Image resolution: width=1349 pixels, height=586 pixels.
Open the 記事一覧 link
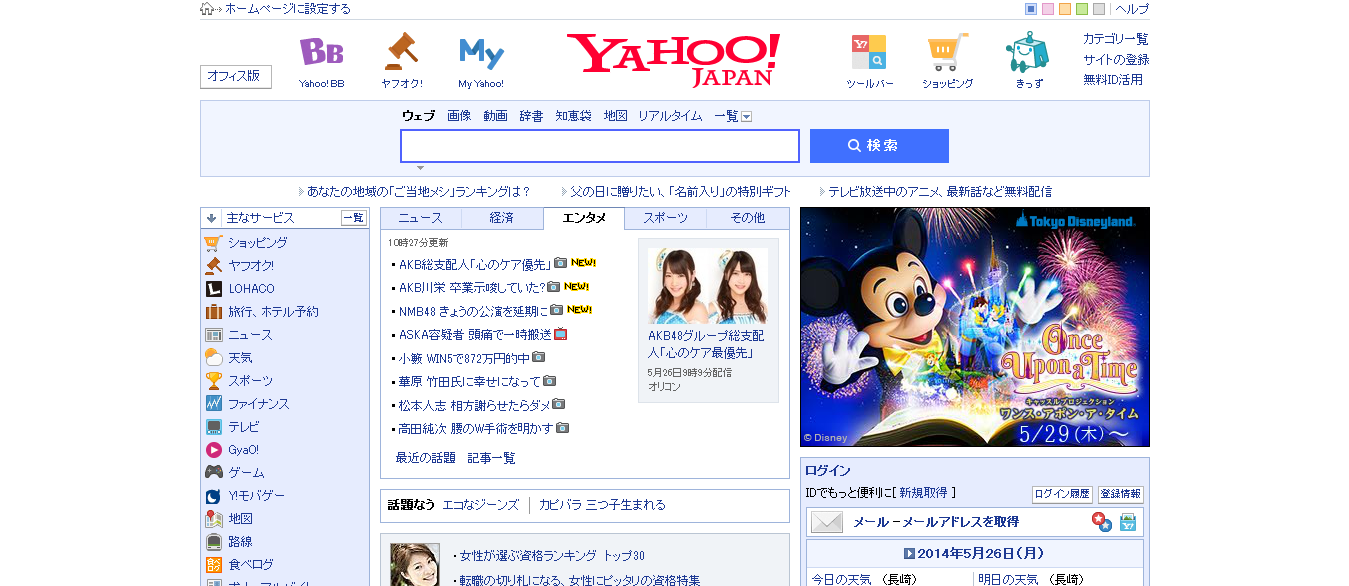tap(492, 458)
